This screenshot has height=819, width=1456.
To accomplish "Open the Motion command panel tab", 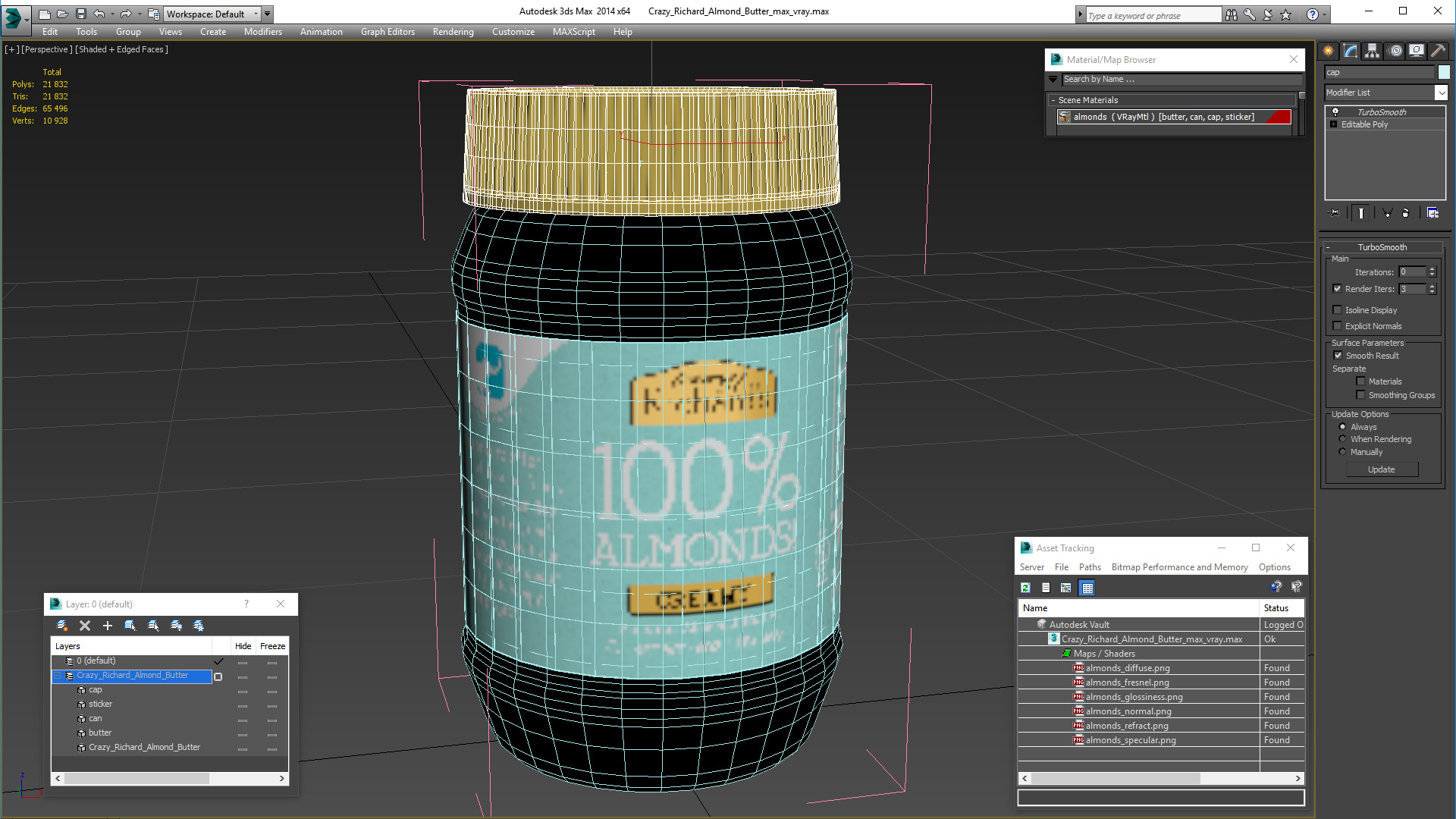I will click(x=1395, y=51).
